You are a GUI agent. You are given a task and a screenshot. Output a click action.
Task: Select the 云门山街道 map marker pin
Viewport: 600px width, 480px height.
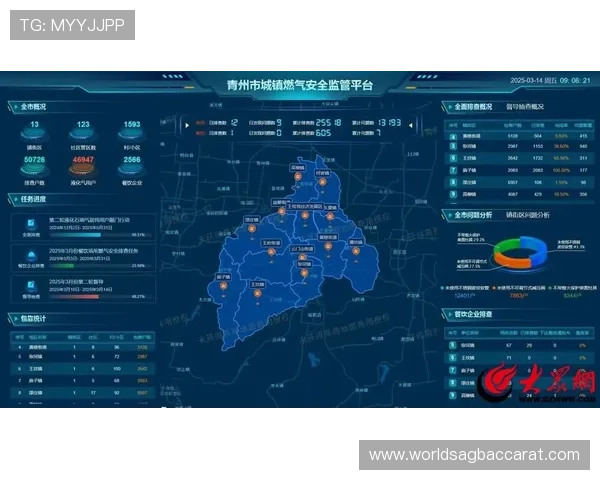(x=302, y=257)
